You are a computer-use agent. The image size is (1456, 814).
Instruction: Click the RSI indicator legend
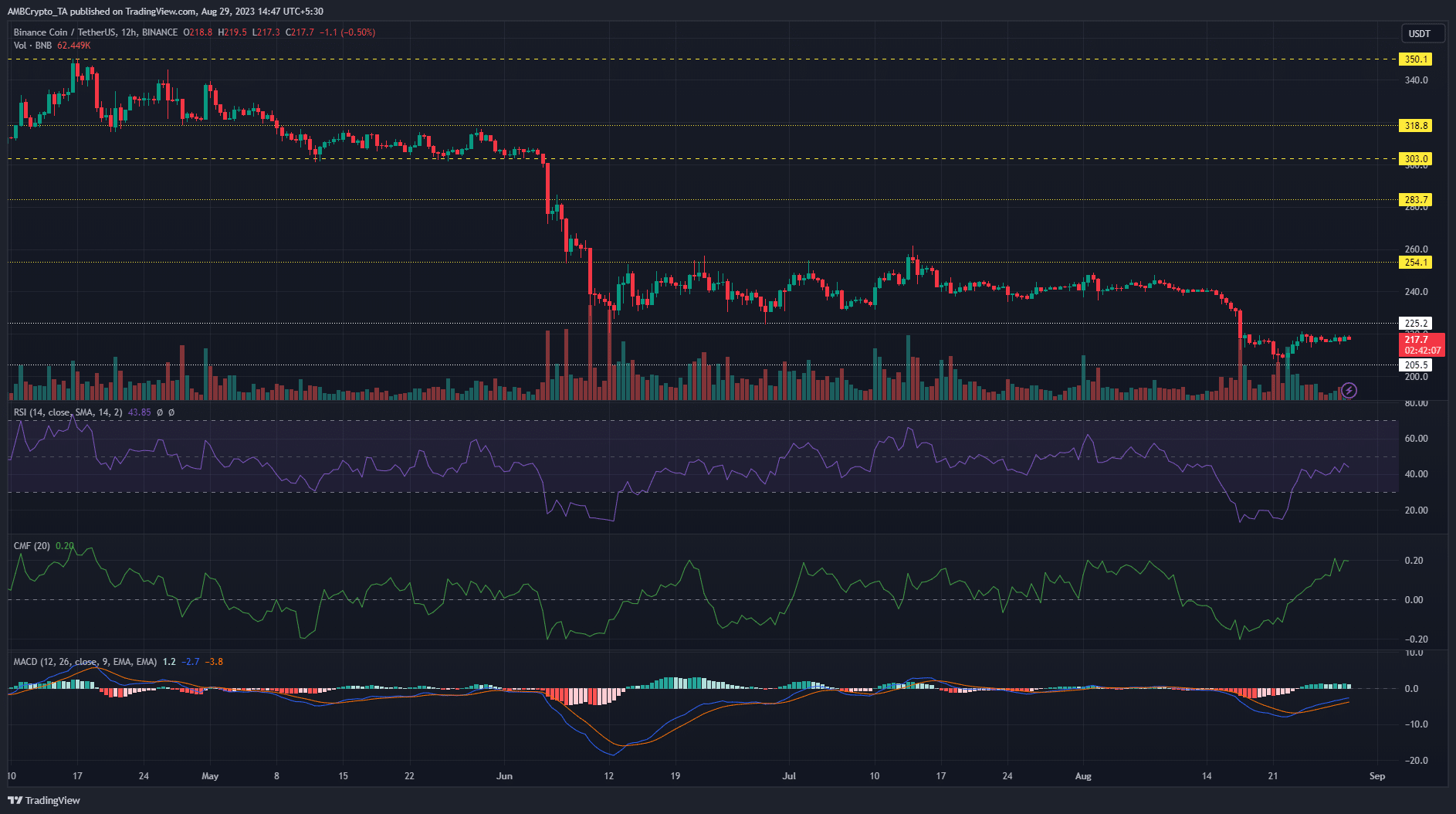click(x=68, y=412)
